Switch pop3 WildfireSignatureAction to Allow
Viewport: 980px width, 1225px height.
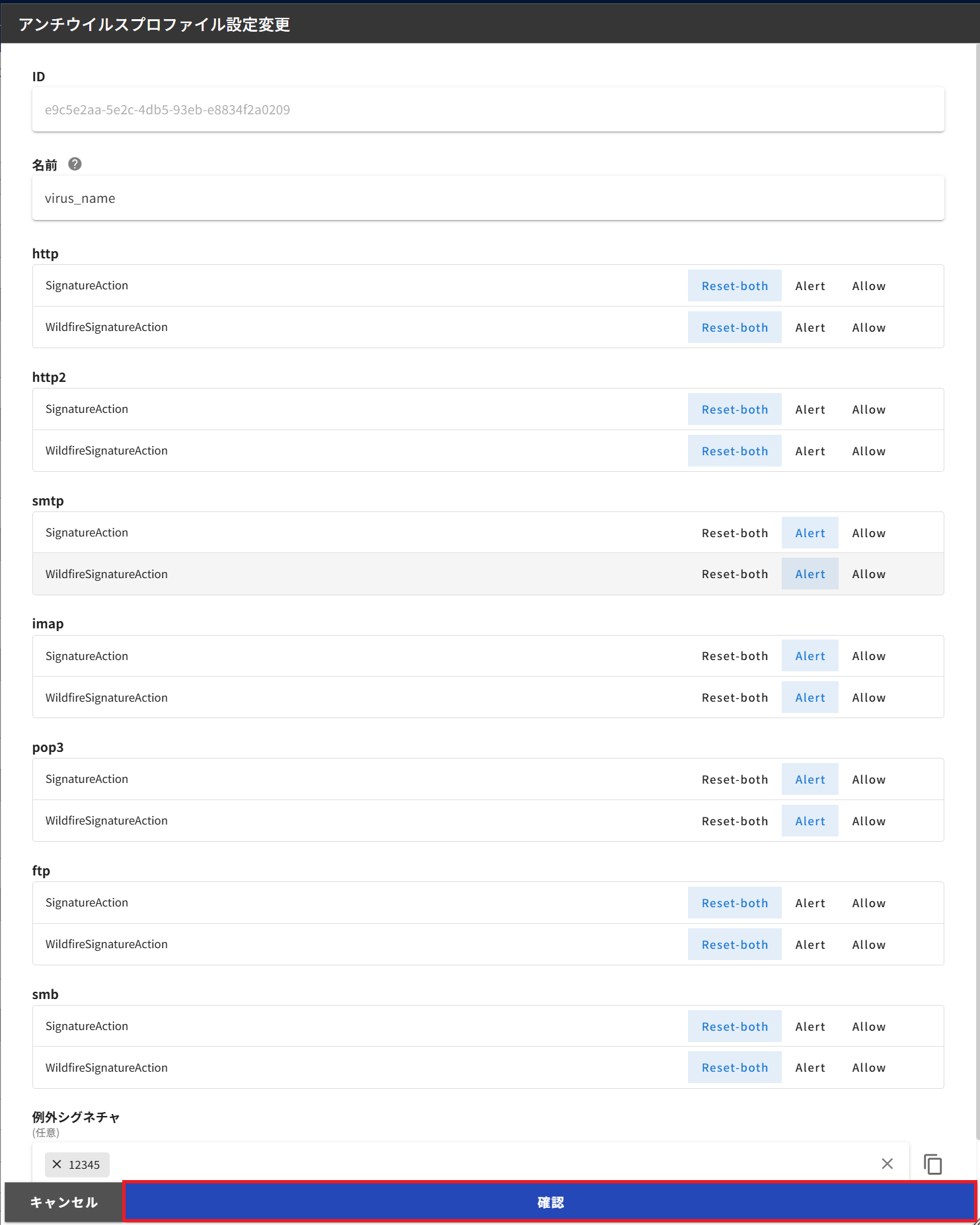pos(868,821)
